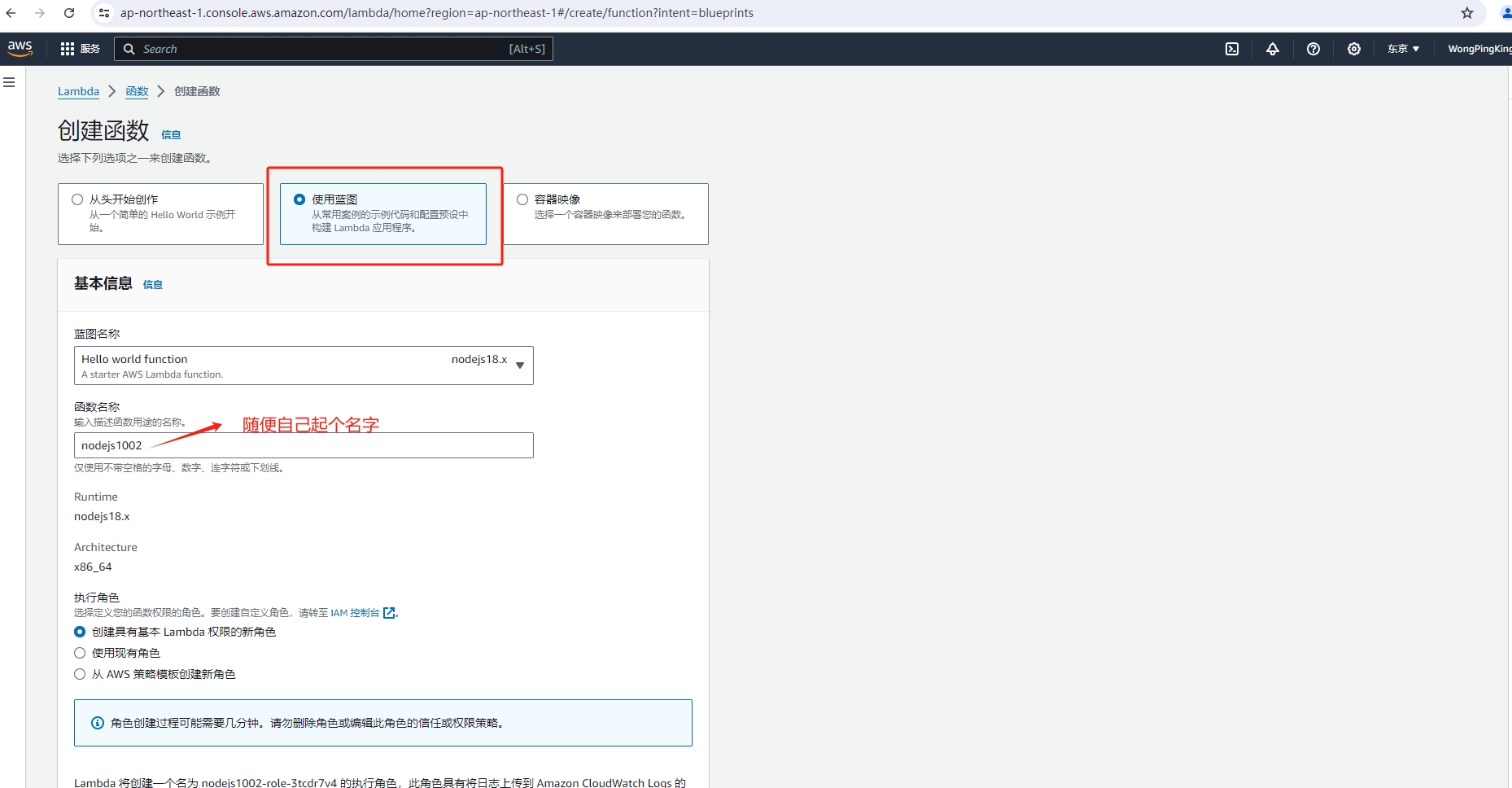Open 信息 link next to 基本信息
Image resolution: width=1512 pixels, height=788 pixels.
(x=153, y=285)
